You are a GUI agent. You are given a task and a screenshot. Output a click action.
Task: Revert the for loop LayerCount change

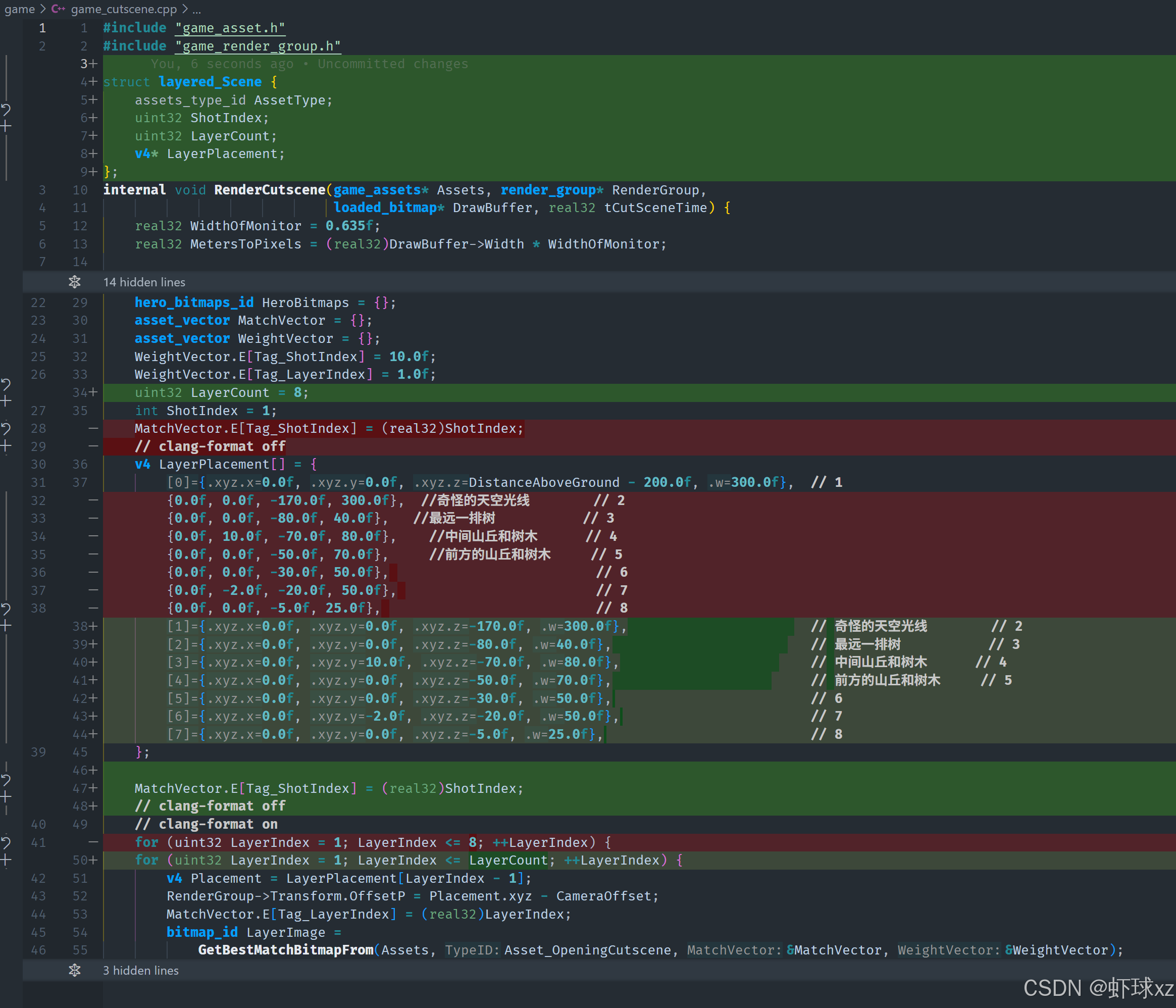(x=6, y=842)
